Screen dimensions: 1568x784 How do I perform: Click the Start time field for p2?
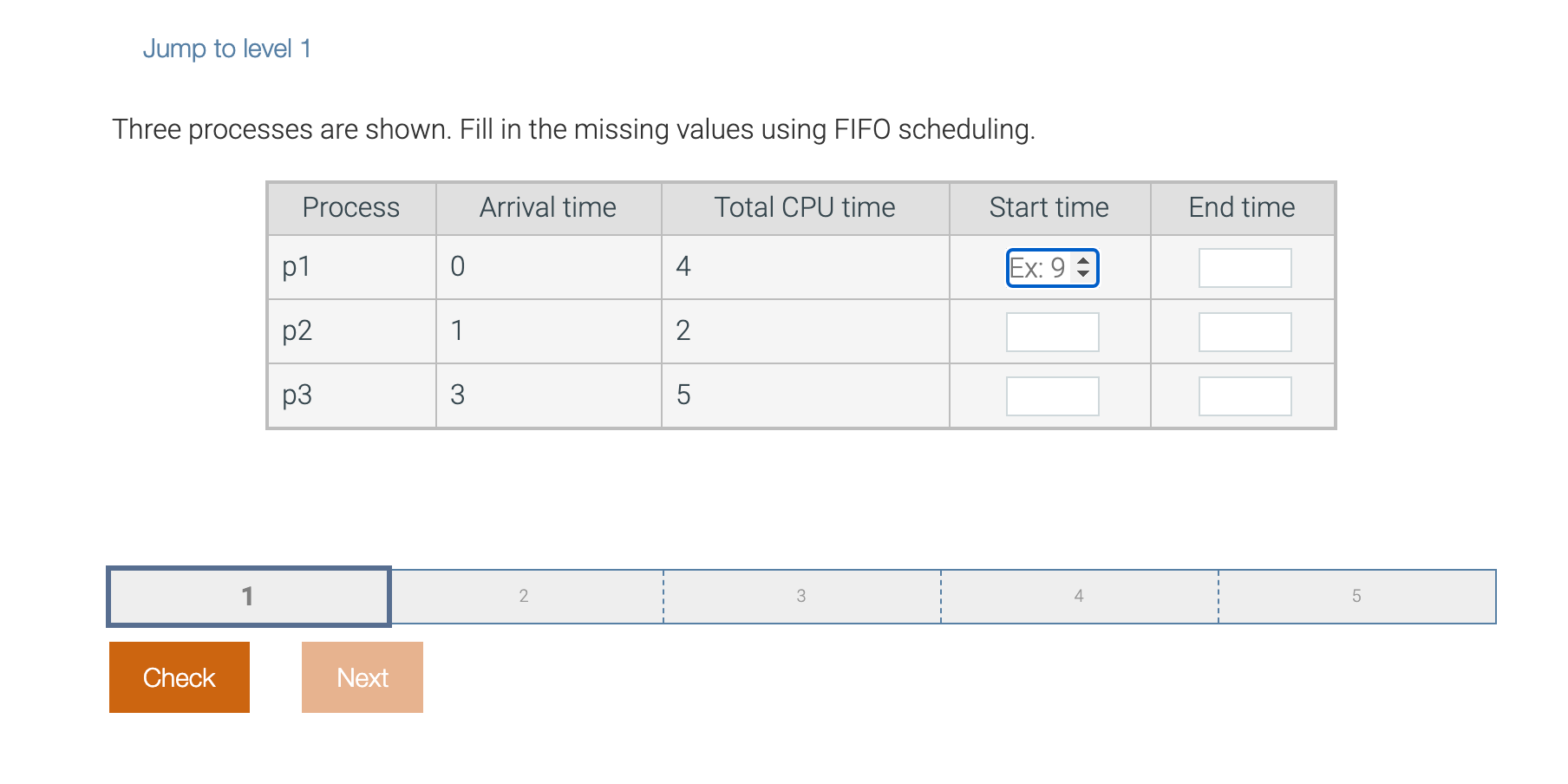pyautogui.click(x=1051, y=331)
